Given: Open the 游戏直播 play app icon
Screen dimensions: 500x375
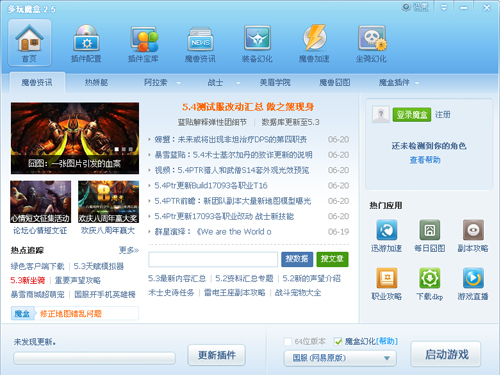Looking at the screenshot, I should [x=473, y=284].
